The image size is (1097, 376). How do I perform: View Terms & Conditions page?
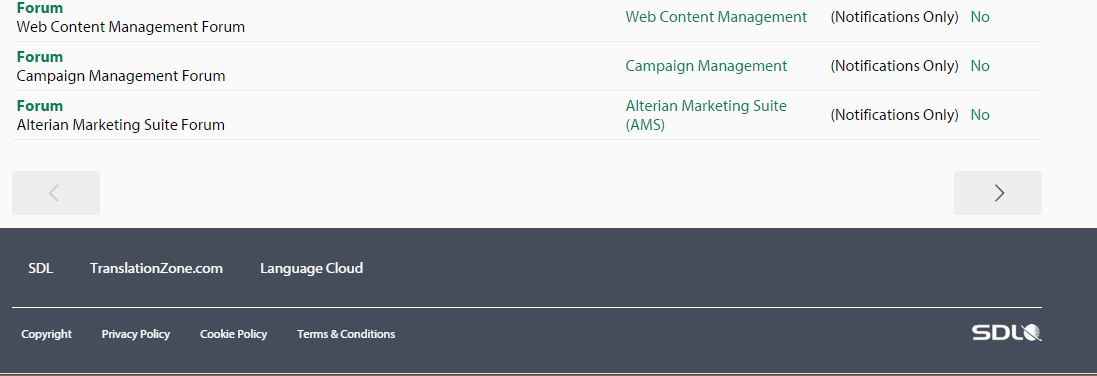(x=346, y=334)
